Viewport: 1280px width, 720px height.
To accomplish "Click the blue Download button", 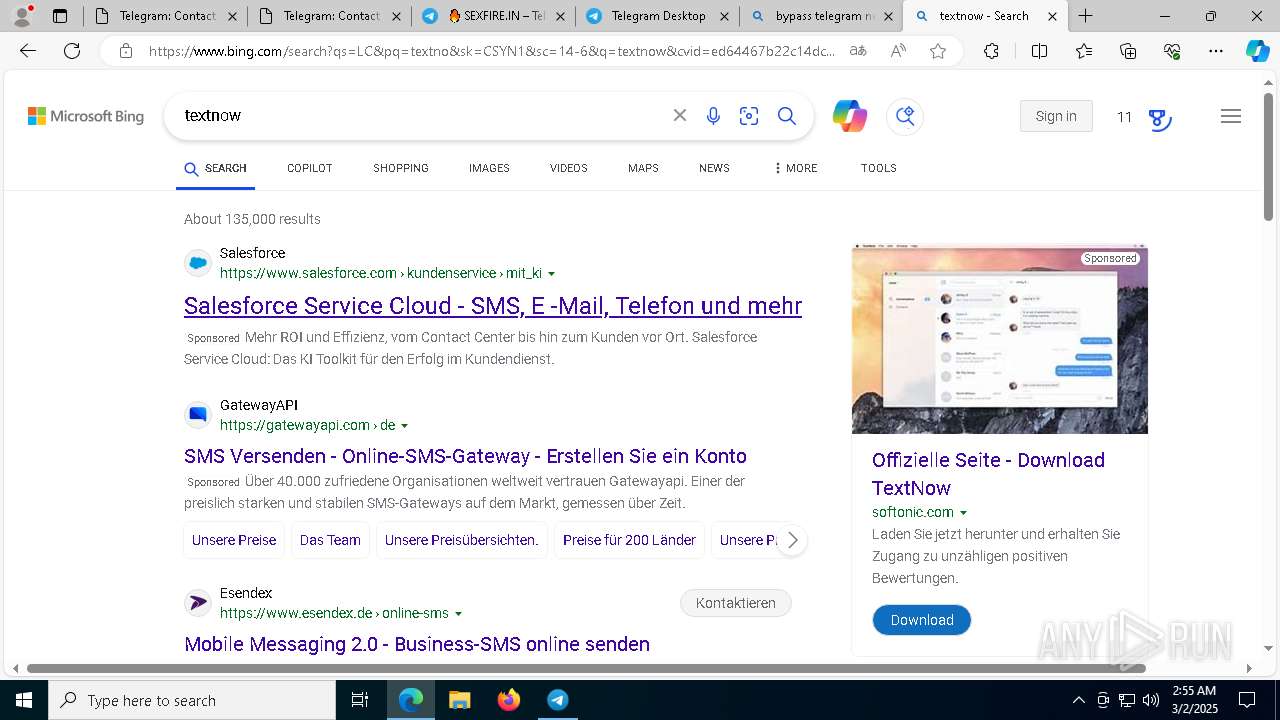I will point(922,620).
